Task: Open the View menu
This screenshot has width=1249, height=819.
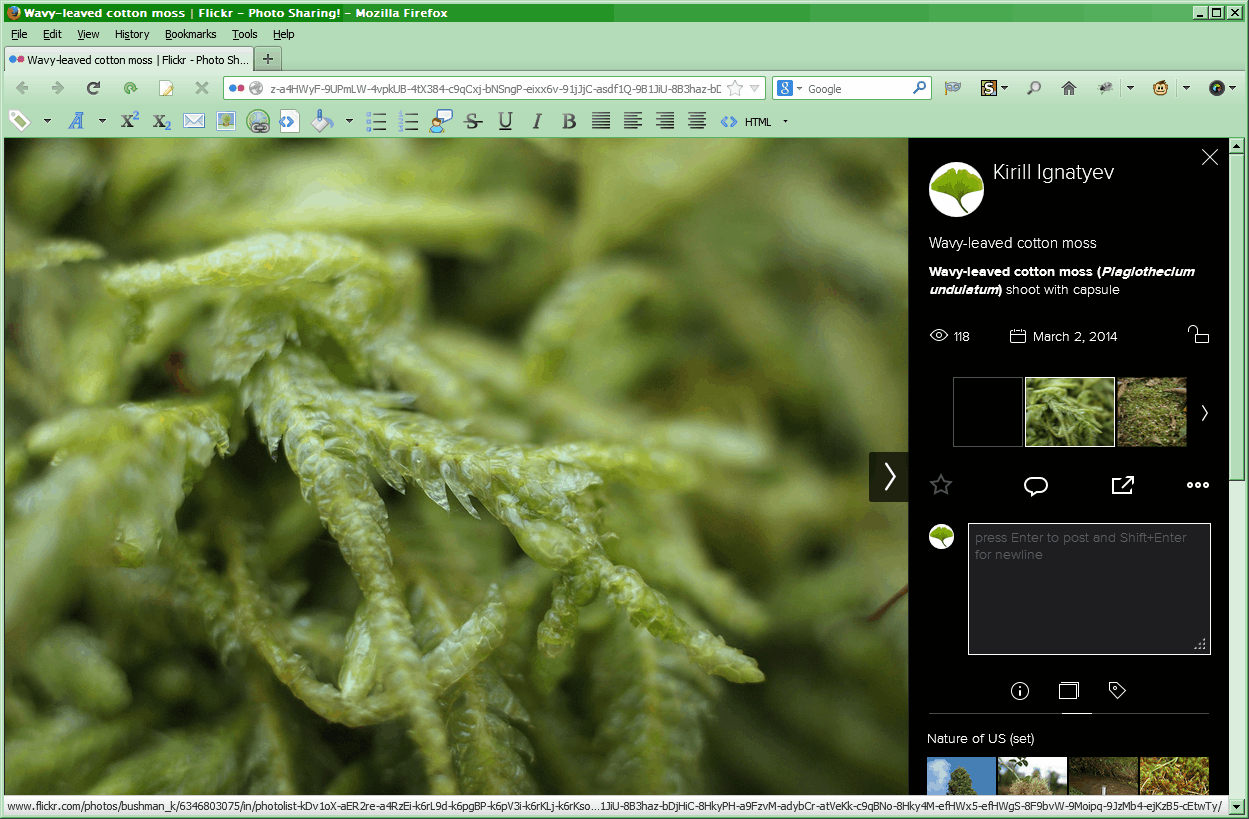Action: tap(88, 34)
